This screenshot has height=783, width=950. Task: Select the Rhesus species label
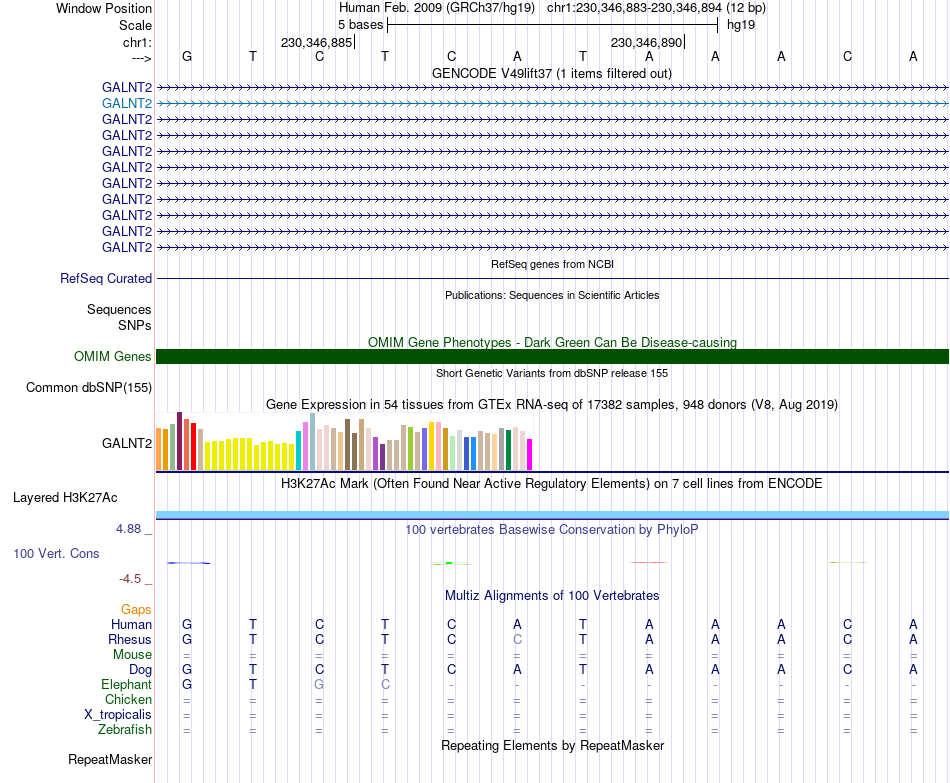(130, 640)
